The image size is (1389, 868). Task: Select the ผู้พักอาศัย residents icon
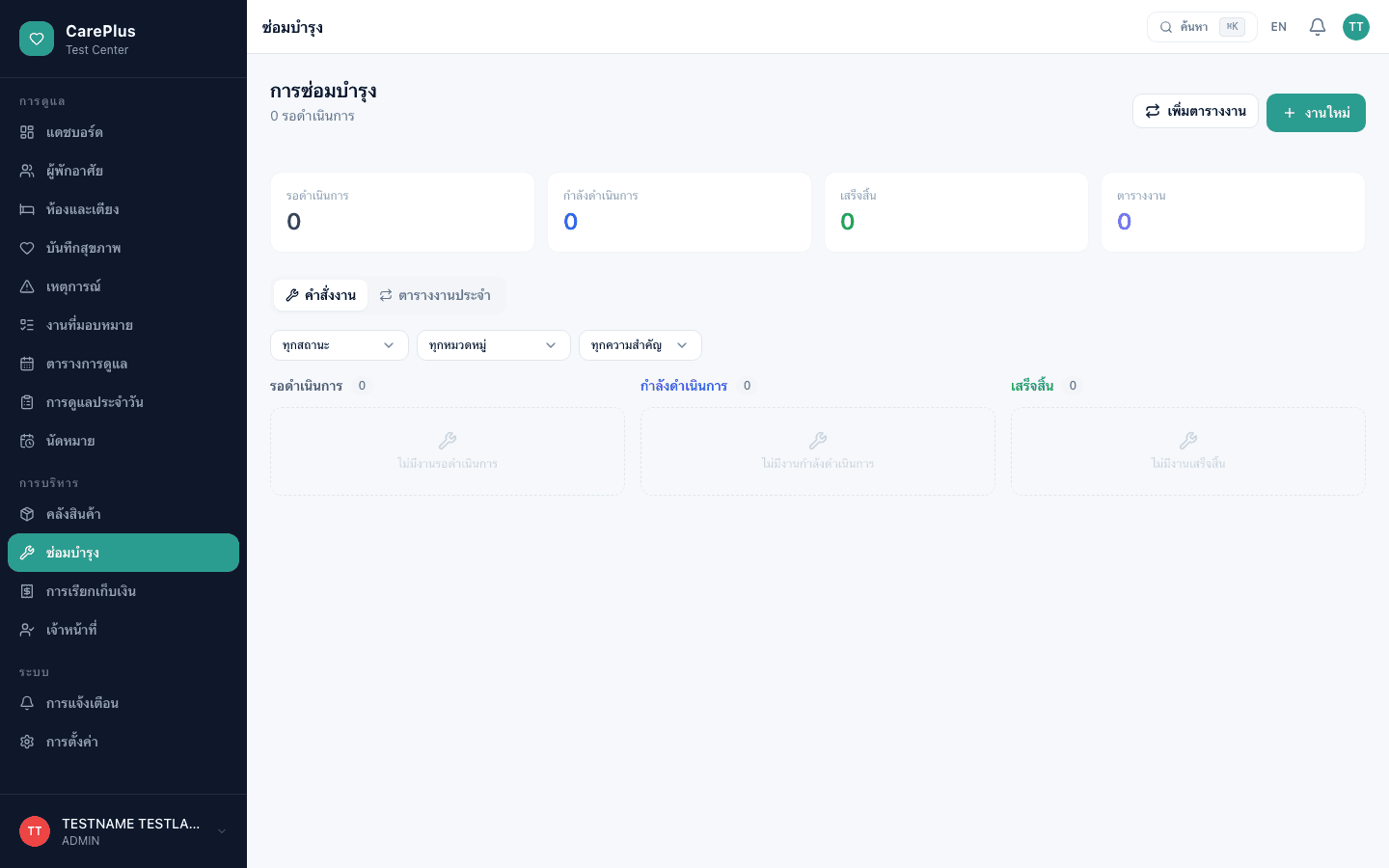pos(27,171)
